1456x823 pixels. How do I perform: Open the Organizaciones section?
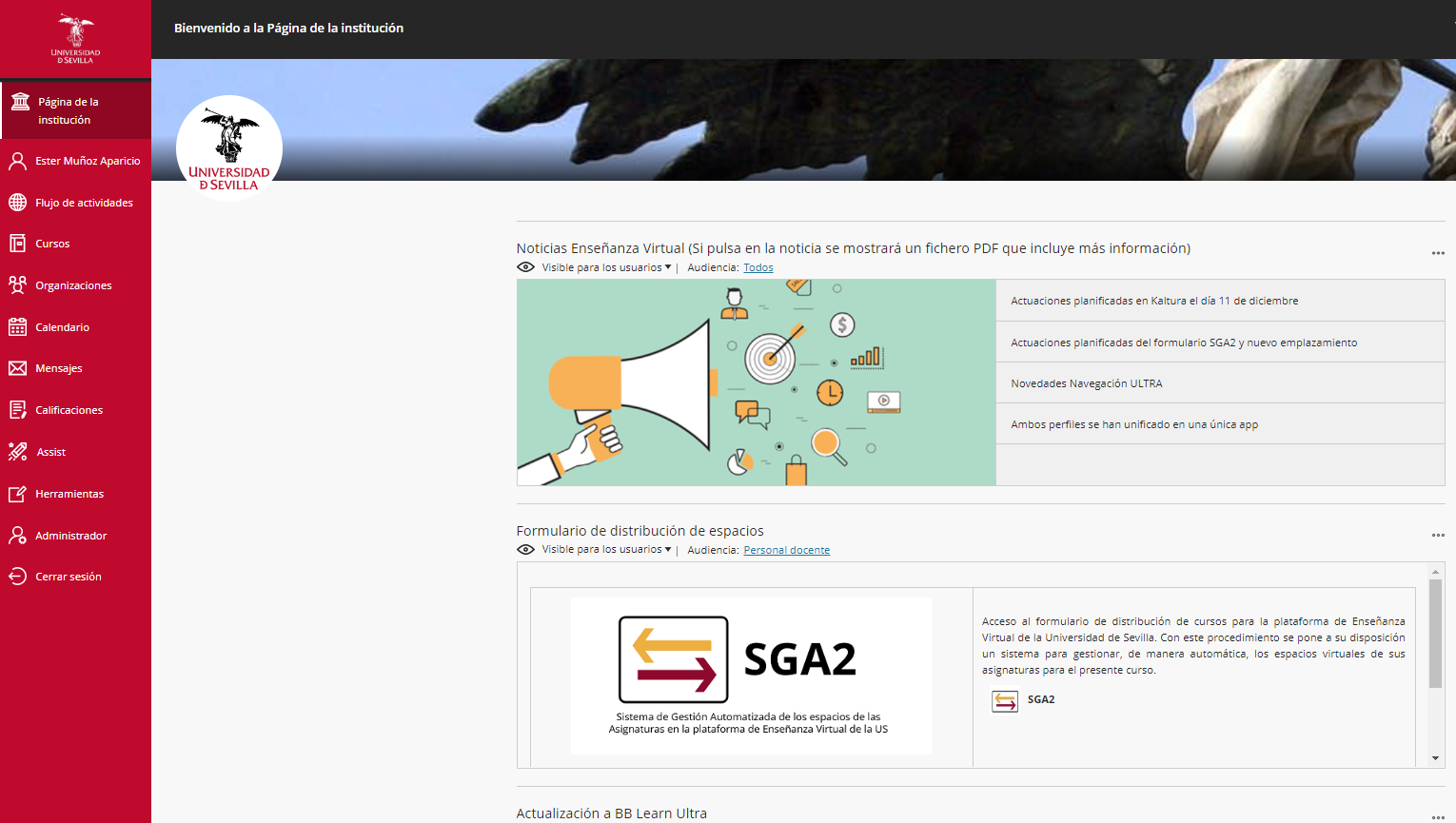pyautogui.click(x=75, y=285)
